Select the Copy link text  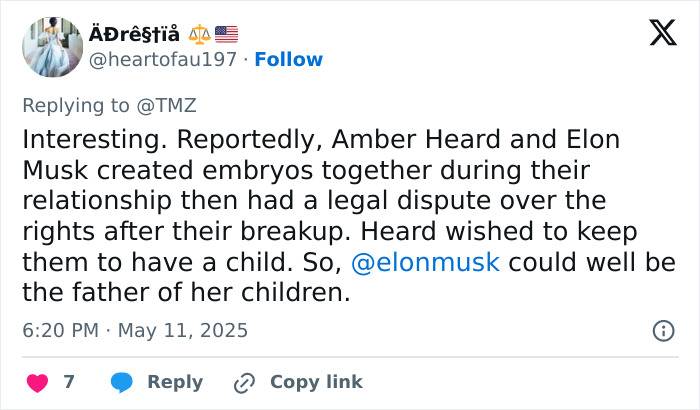[316, 382]
